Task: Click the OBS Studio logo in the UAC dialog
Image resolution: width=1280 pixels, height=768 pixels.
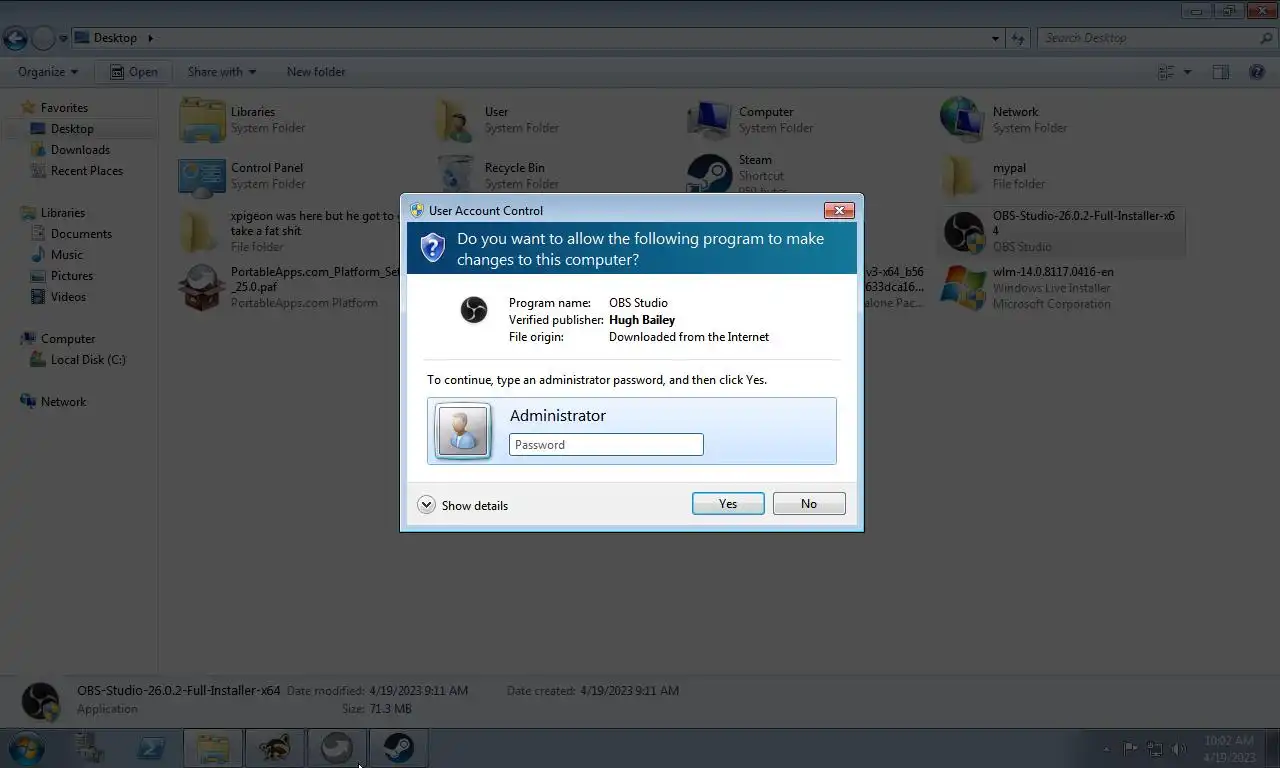Action: [474, 310]
